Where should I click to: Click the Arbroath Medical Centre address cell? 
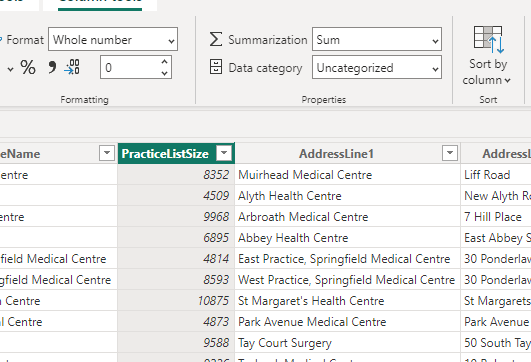pyautogui.click(x=347, y=217)
